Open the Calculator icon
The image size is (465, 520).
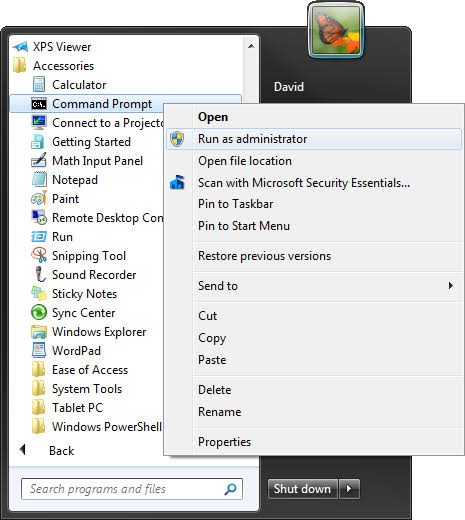(x=39, y=84)
